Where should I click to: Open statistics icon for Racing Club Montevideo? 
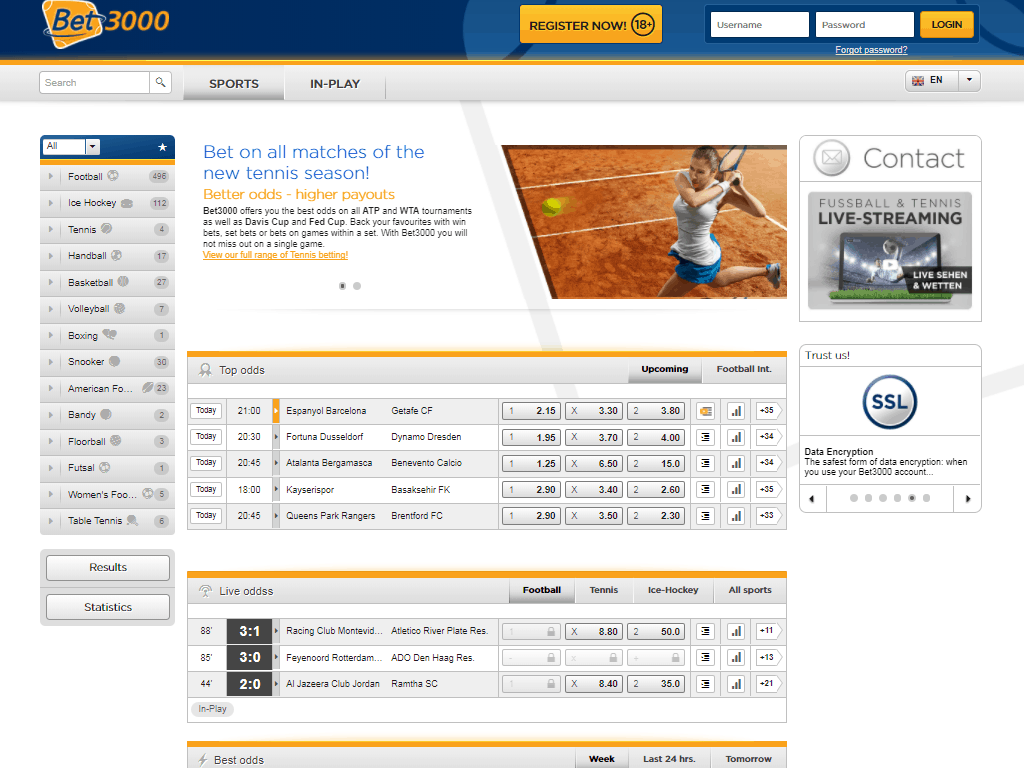[x=736, y=632]
